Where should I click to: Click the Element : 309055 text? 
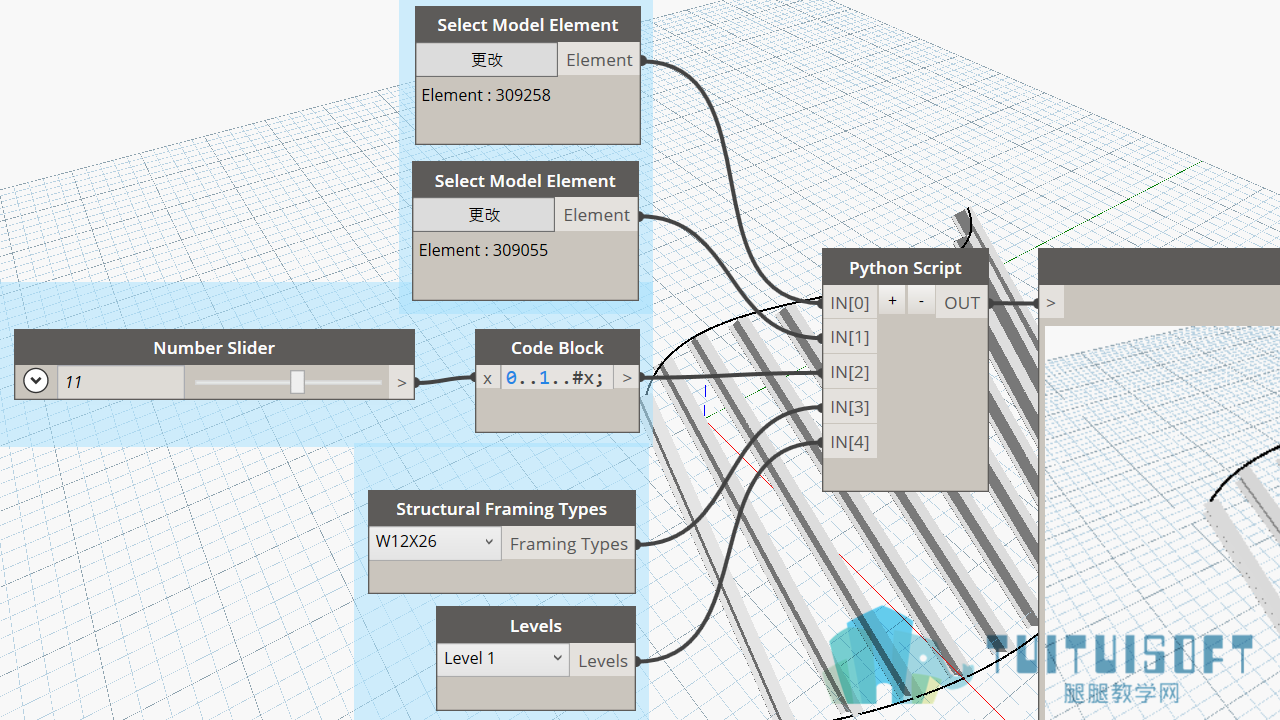coord(483,250)
